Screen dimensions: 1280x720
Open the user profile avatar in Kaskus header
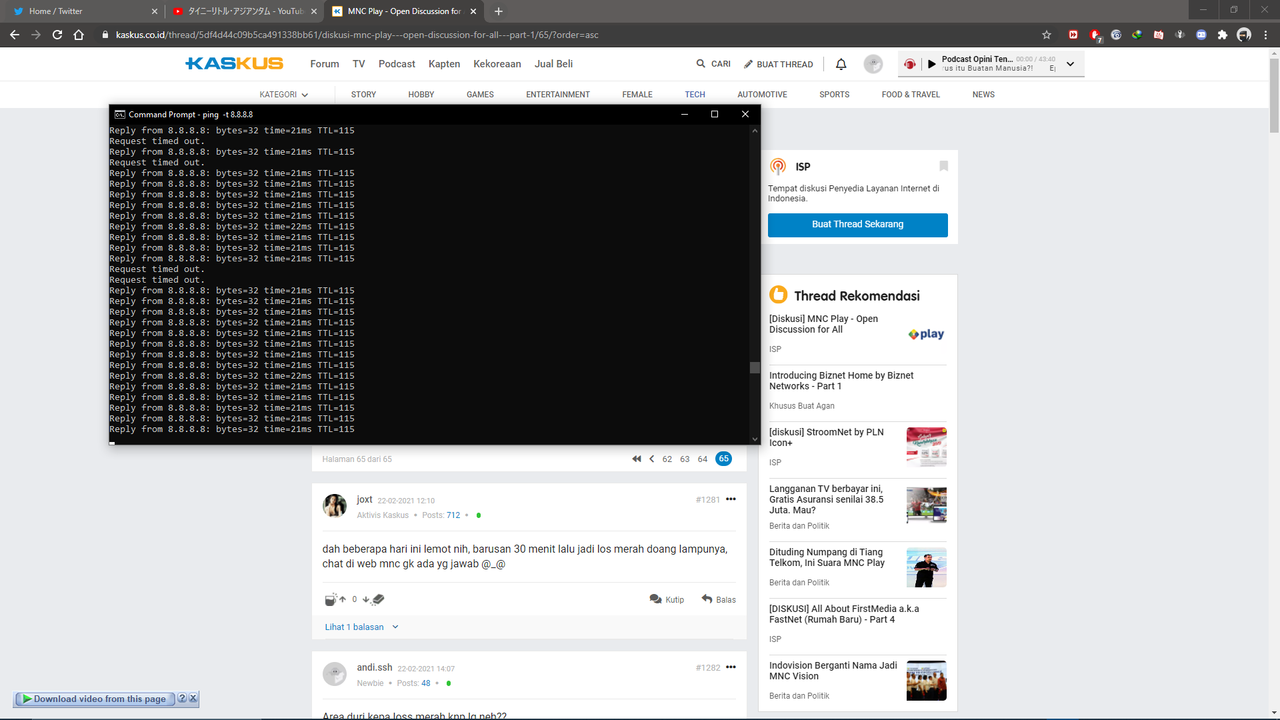[873, 64]
